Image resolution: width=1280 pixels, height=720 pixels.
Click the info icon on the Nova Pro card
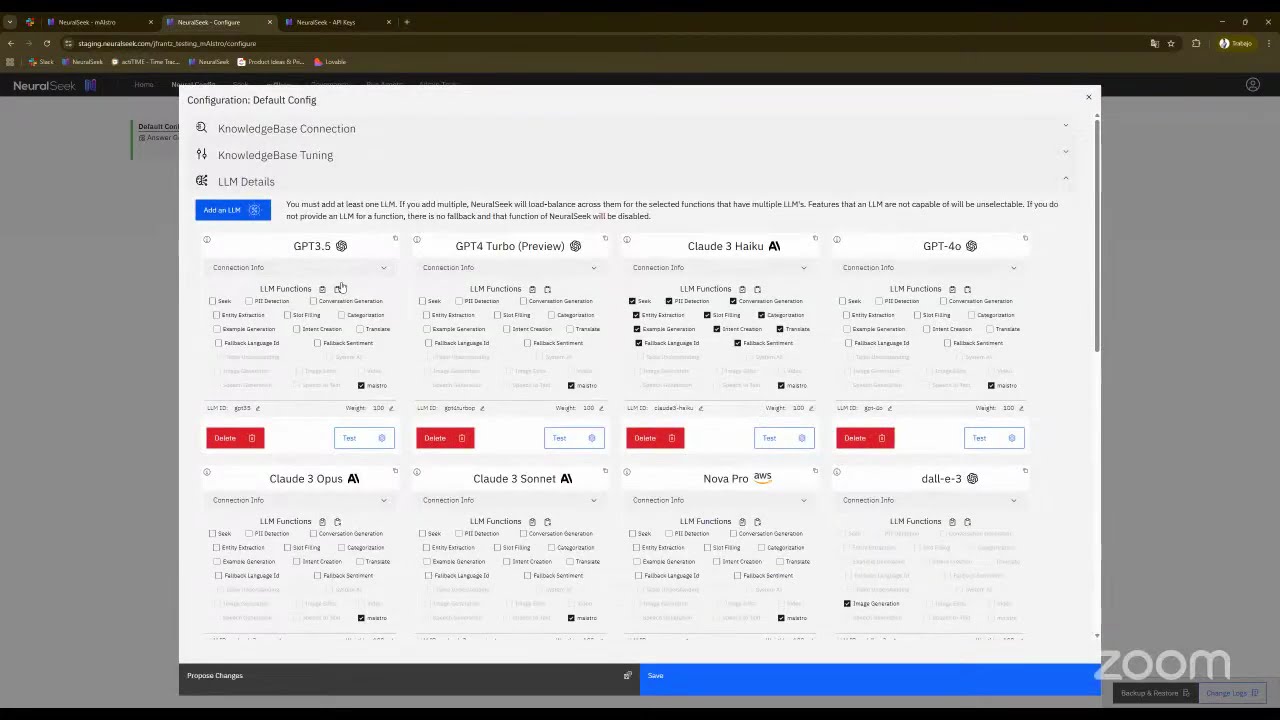click(x=627, y=472)
